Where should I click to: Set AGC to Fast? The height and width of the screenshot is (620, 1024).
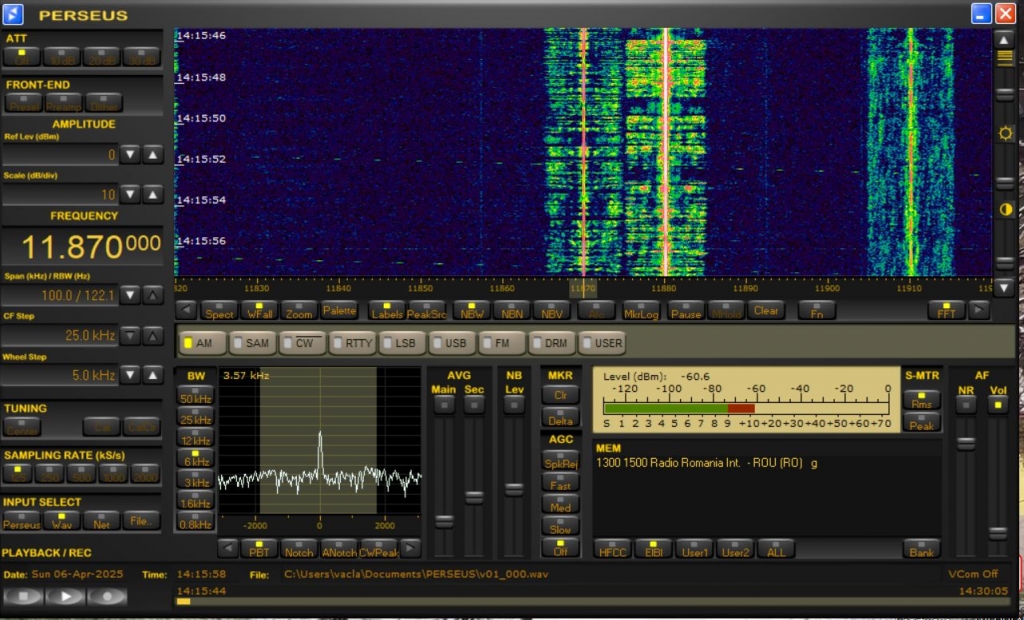(x=560, y=482)
